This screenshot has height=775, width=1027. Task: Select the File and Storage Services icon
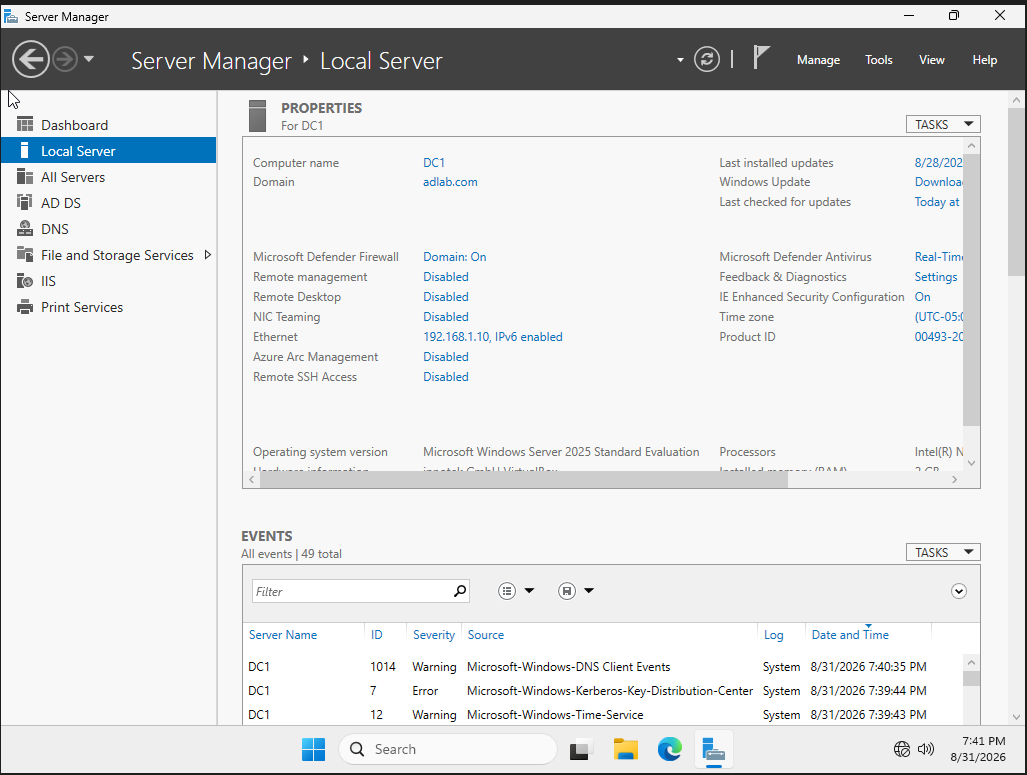[x=25, y=255]
